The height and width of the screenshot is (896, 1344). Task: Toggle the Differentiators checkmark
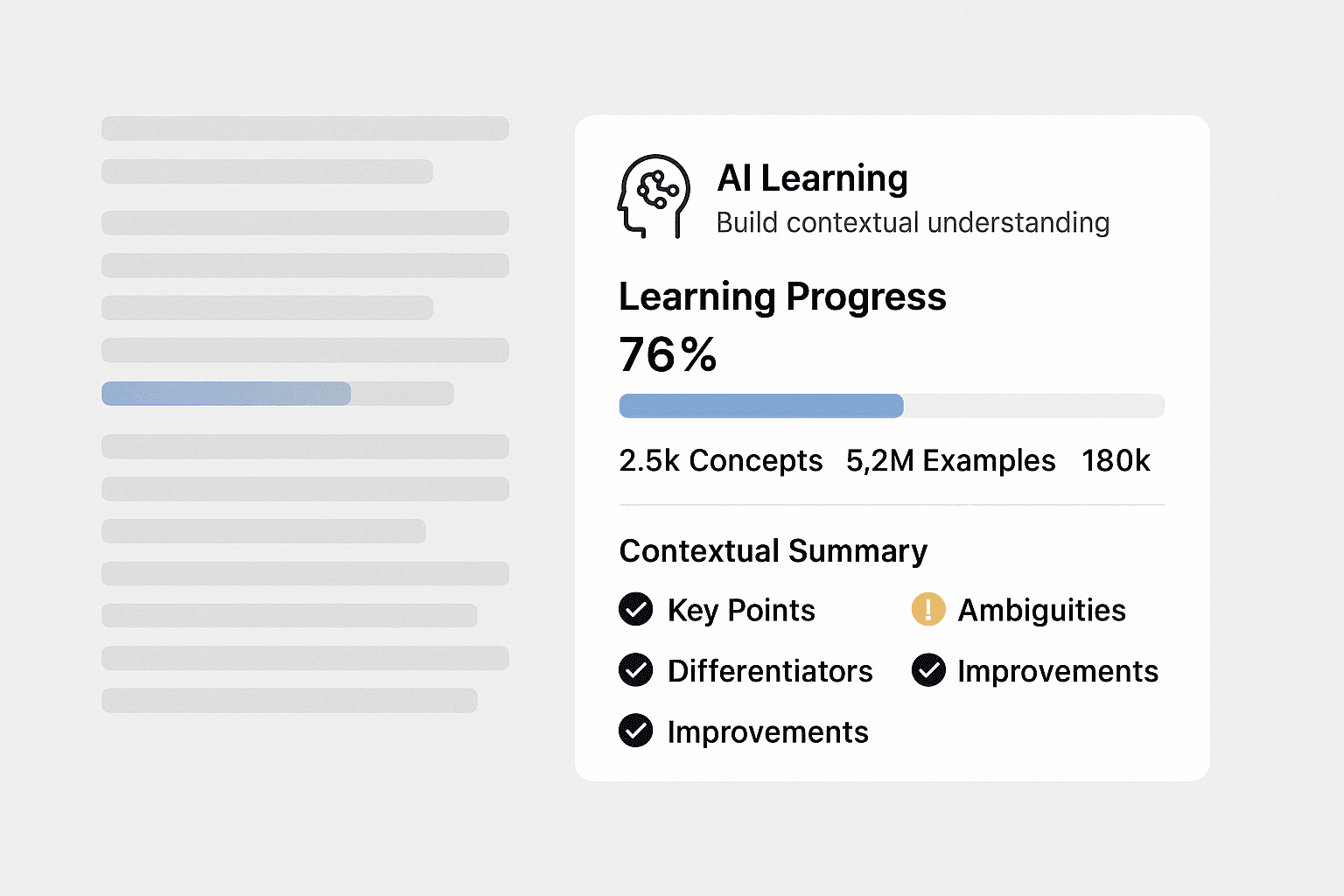(636, 670)
